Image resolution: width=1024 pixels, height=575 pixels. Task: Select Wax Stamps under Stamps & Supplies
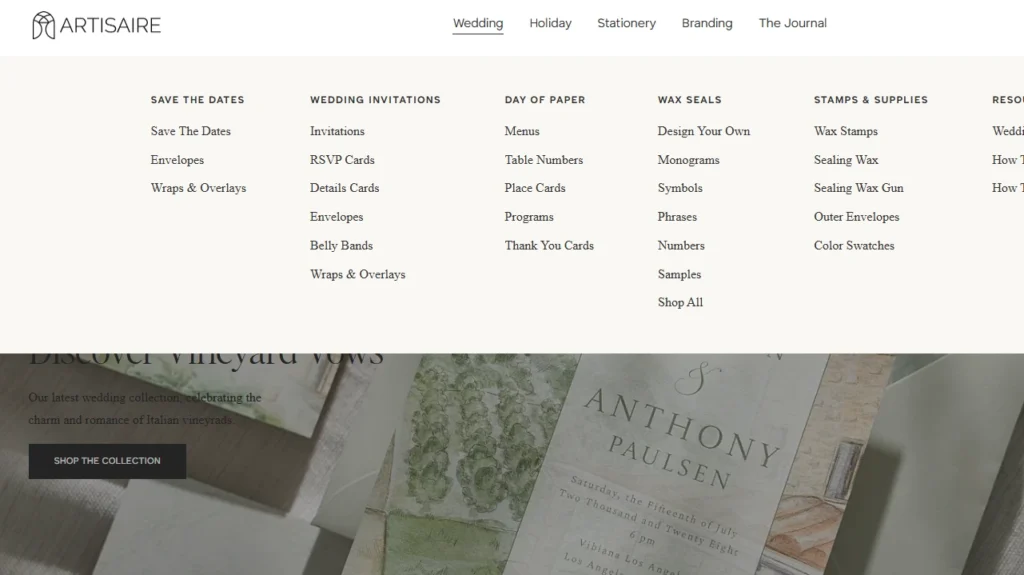845,131
